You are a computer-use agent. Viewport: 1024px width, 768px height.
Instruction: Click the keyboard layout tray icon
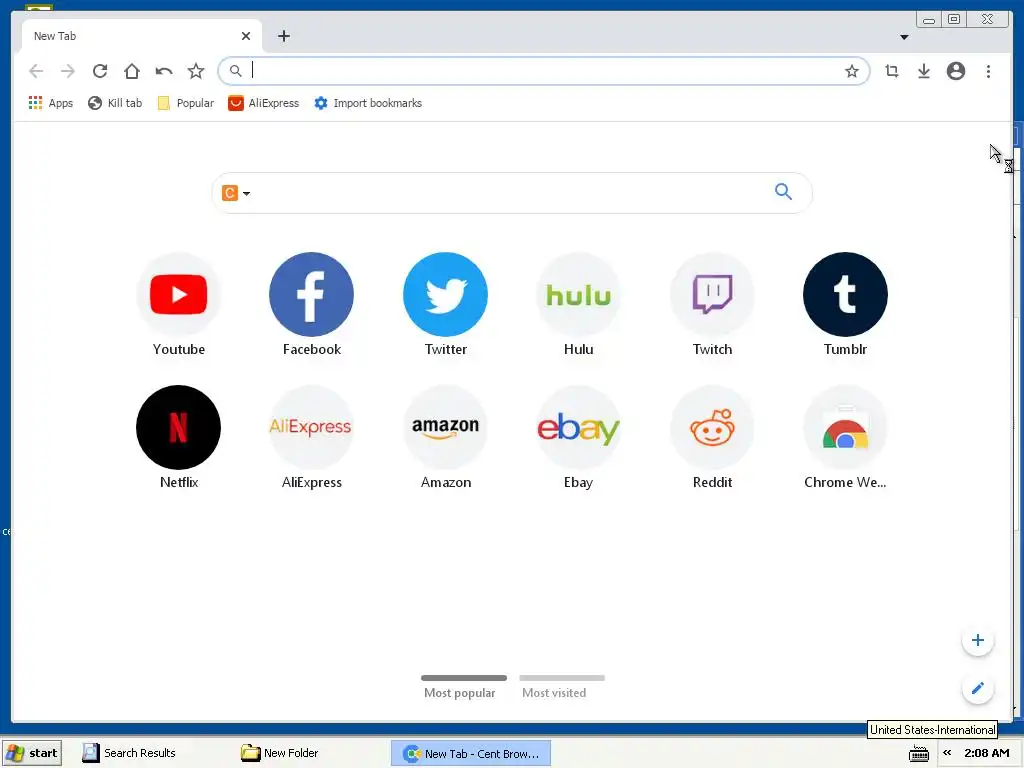[x=919, y=754]
